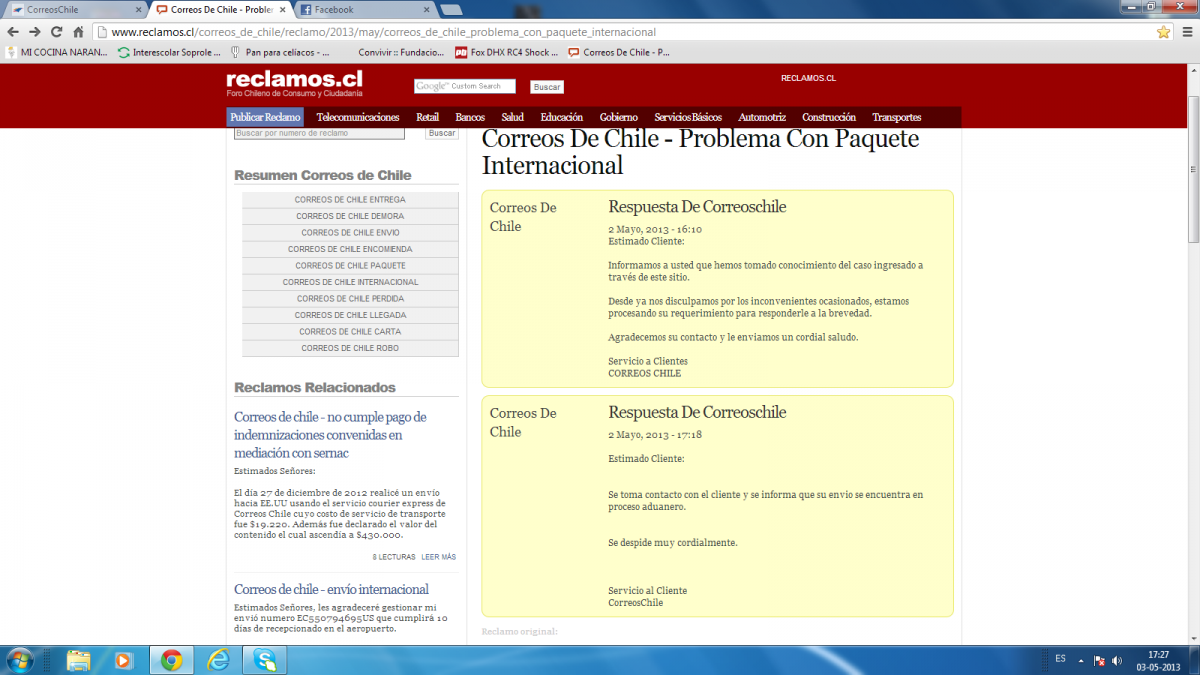Open the Telecomunicaciones menu
This screenshot has width=1200, height=675.
pyautogui.click(x=357, y=117)
